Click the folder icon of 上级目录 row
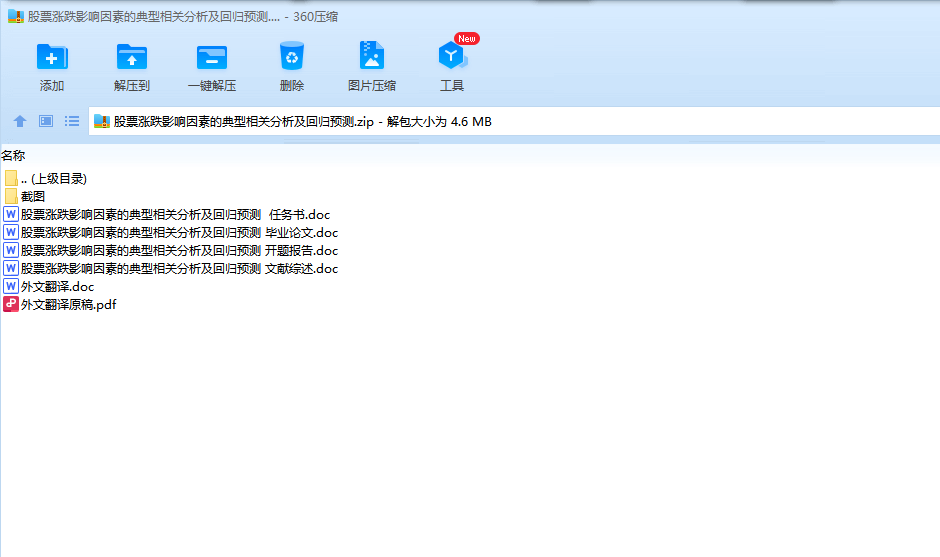The image size is (940, 557). [x=11, y=178]
